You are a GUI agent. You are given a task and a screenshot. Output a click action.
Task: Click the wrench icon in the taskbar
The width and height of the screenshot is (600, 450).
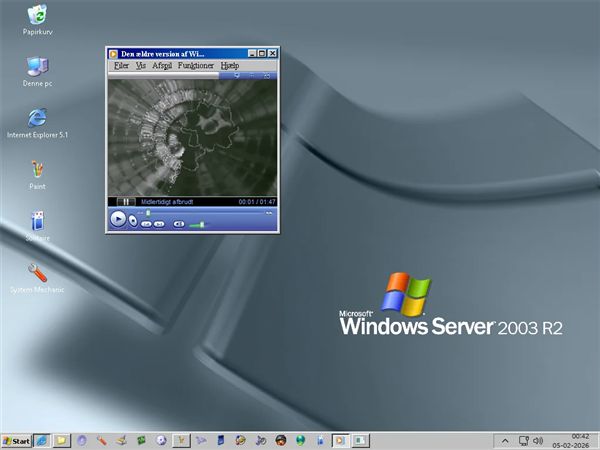pos(101,441)
